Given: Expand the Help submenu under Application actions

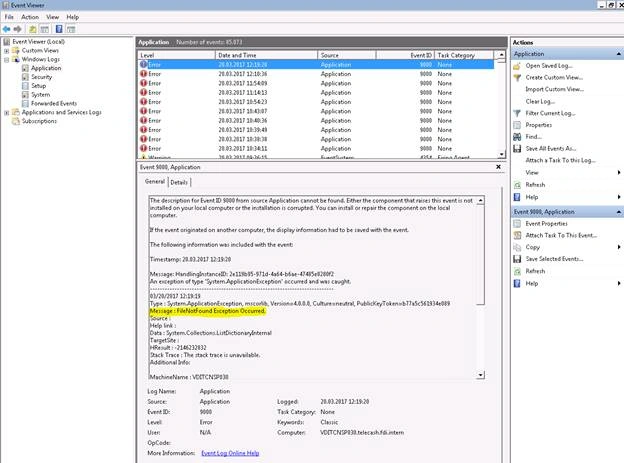Looking at the screenshot, I should (619, 197).
